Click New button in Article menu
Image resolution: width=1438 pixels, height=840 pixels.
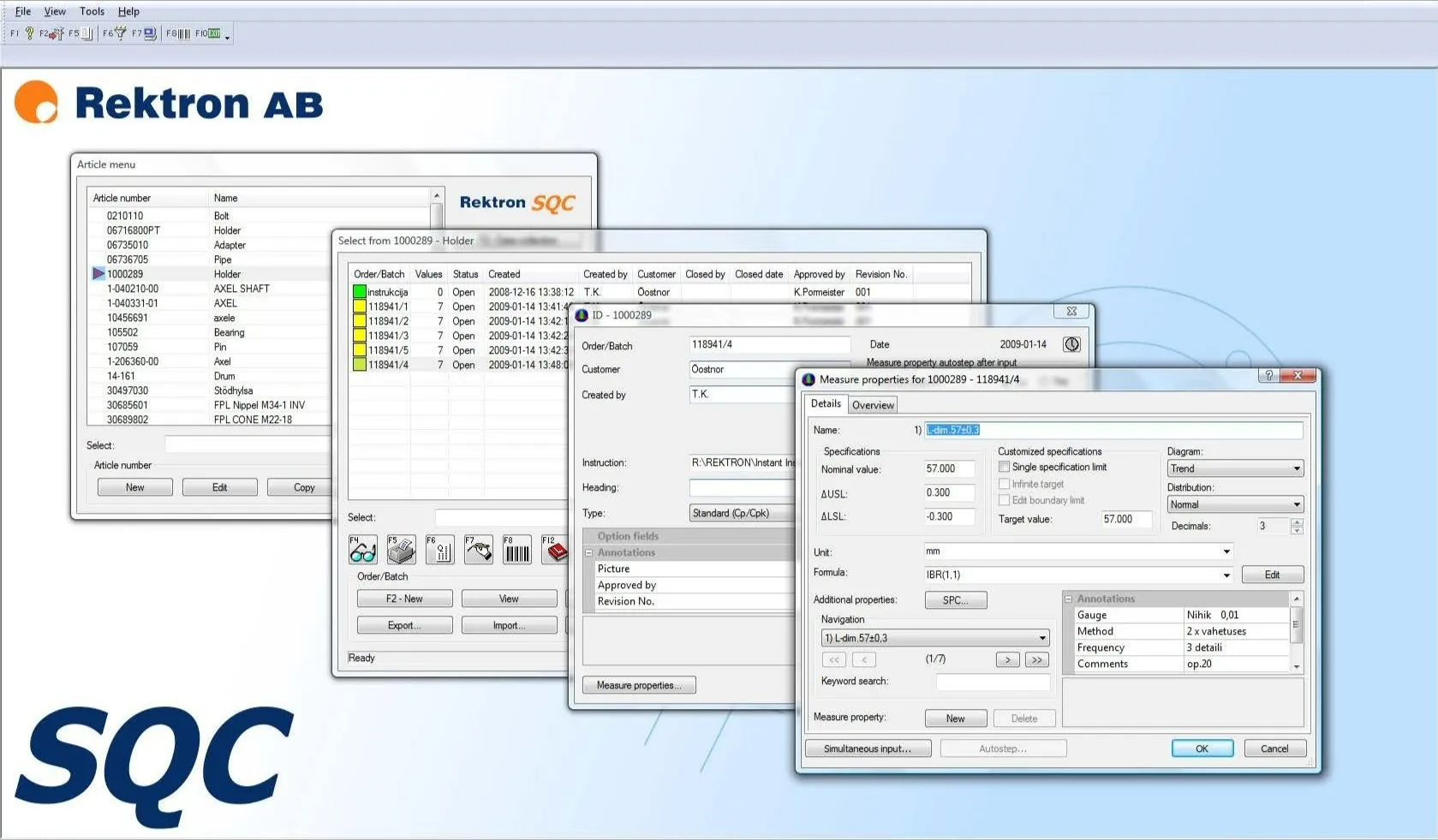(x=135, y=487)
